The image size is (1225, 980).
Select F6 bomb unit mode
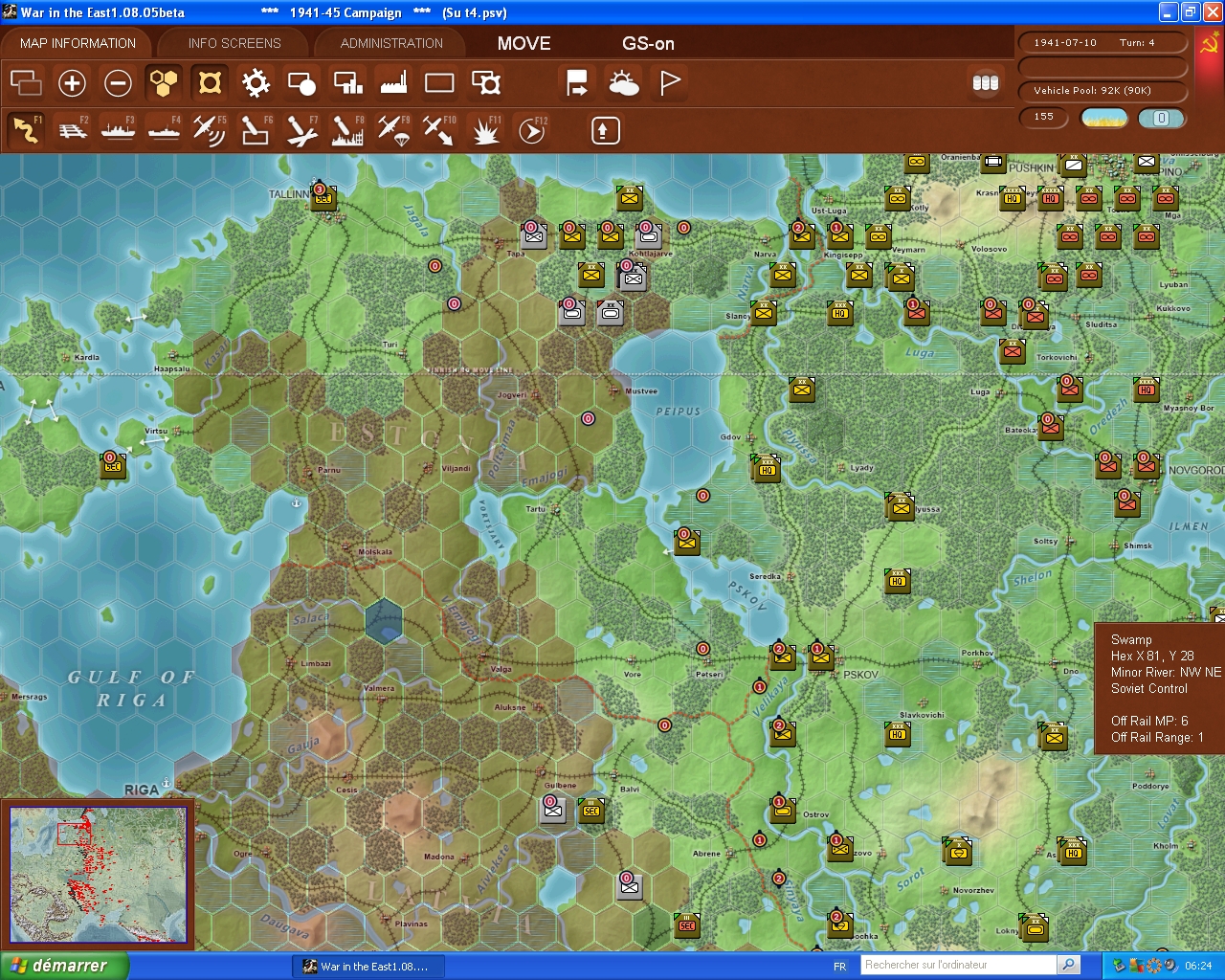256,130
